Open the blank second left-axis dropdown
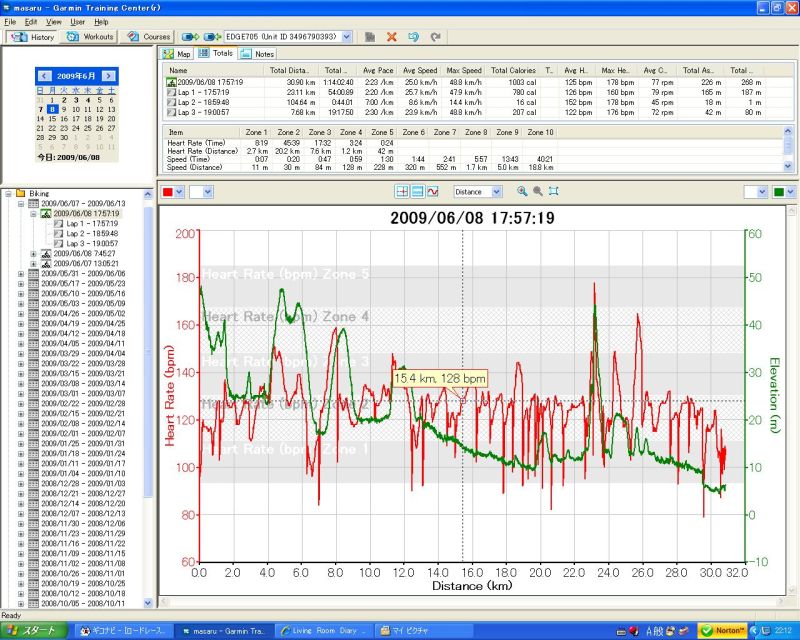 208,192
